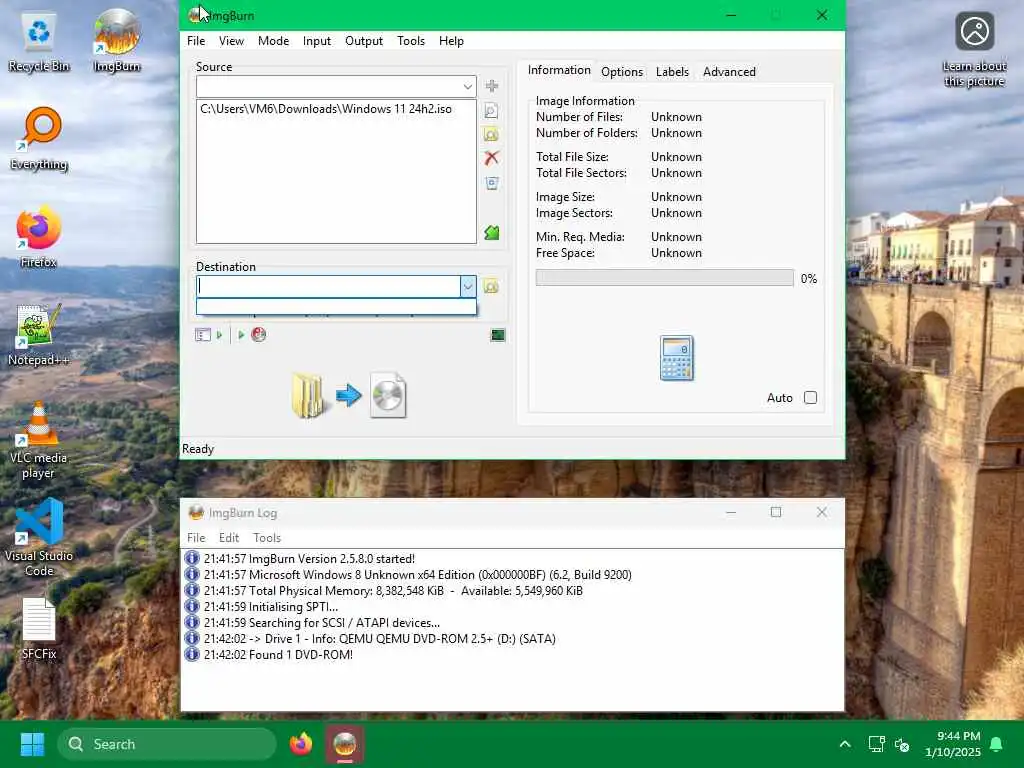Image resolution: width=1024 pixels, height=768 pixels.
Task: Click the progress bar in Information panel
Action: point(665,278)
